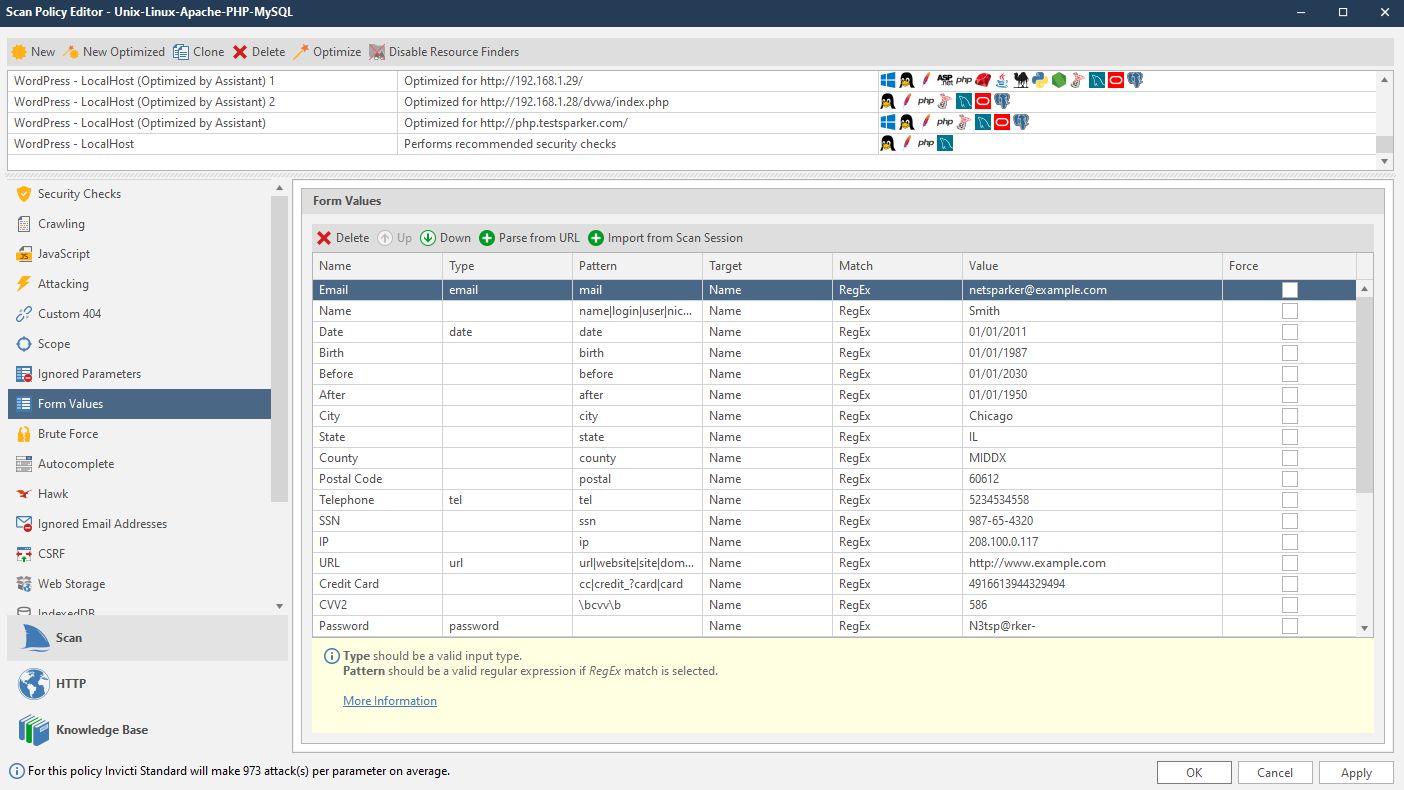1404x790 pixels.
Task: Click the Type column header
Action: click(x=507, y=266)
